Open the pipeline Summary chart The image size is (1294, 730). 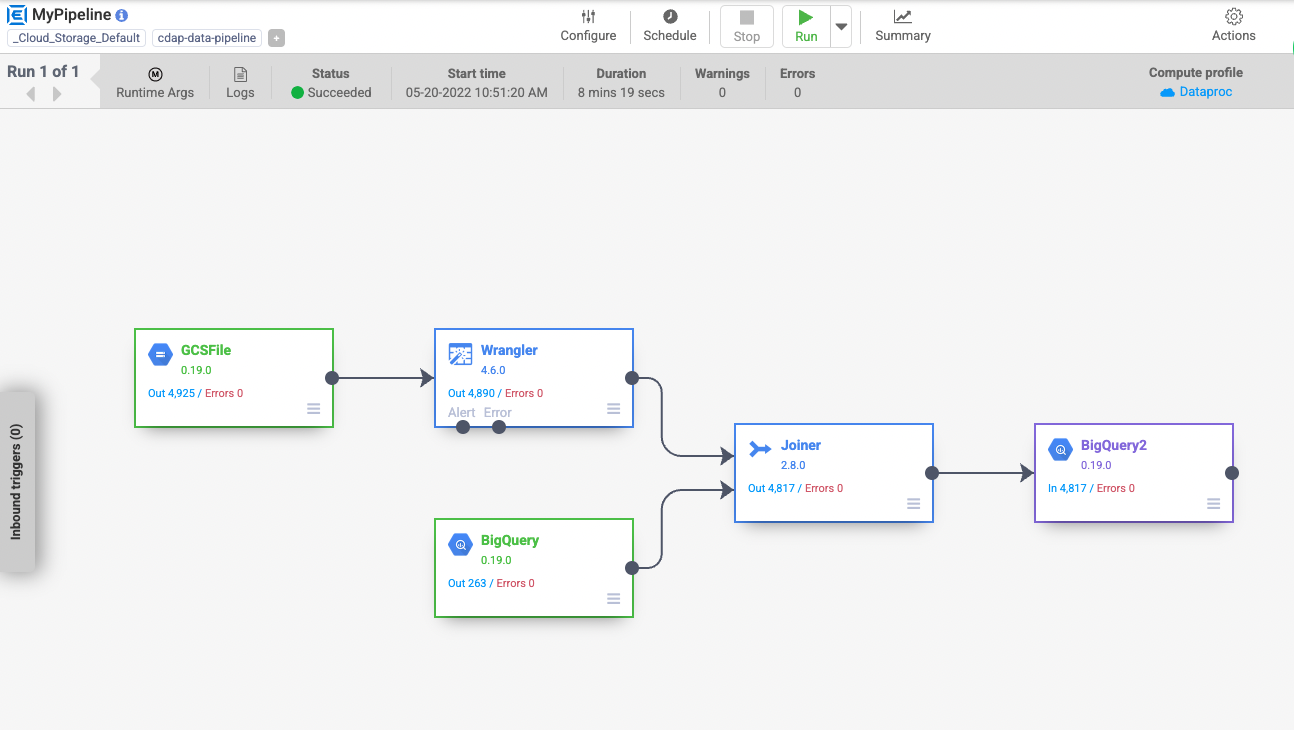pyautogui.click(x=903, y=26)
